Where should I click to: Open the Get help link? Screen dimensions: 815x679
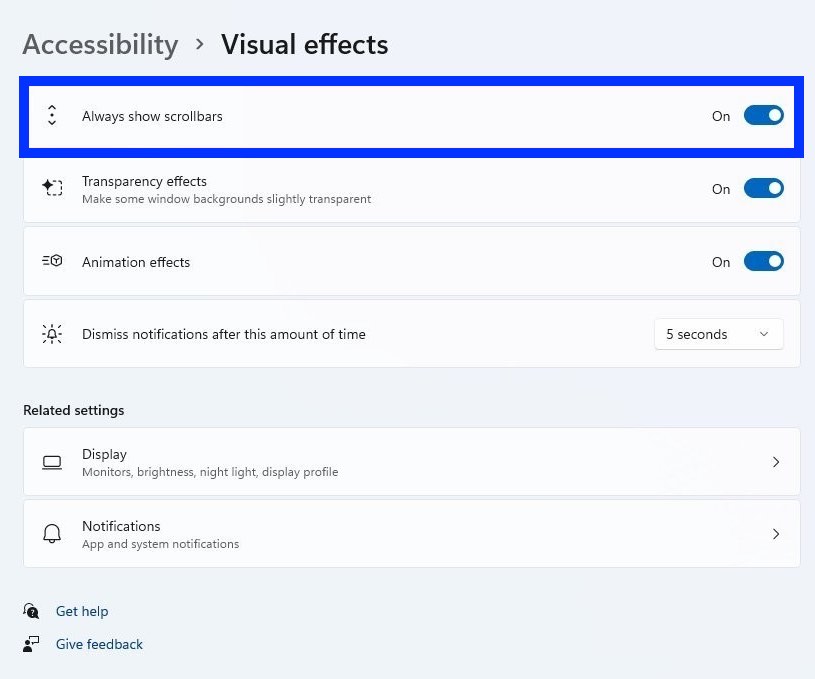click(82, 611)
